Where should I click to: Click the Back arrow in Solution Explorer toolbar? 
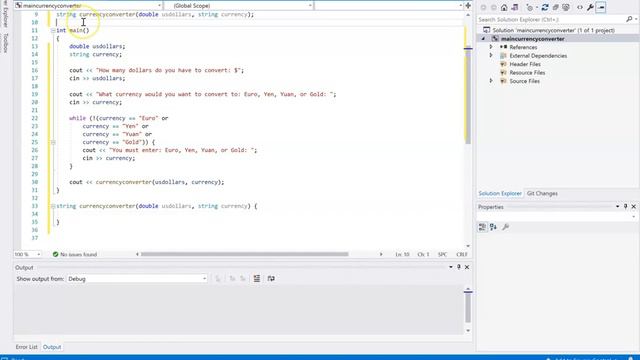[483, 7]
